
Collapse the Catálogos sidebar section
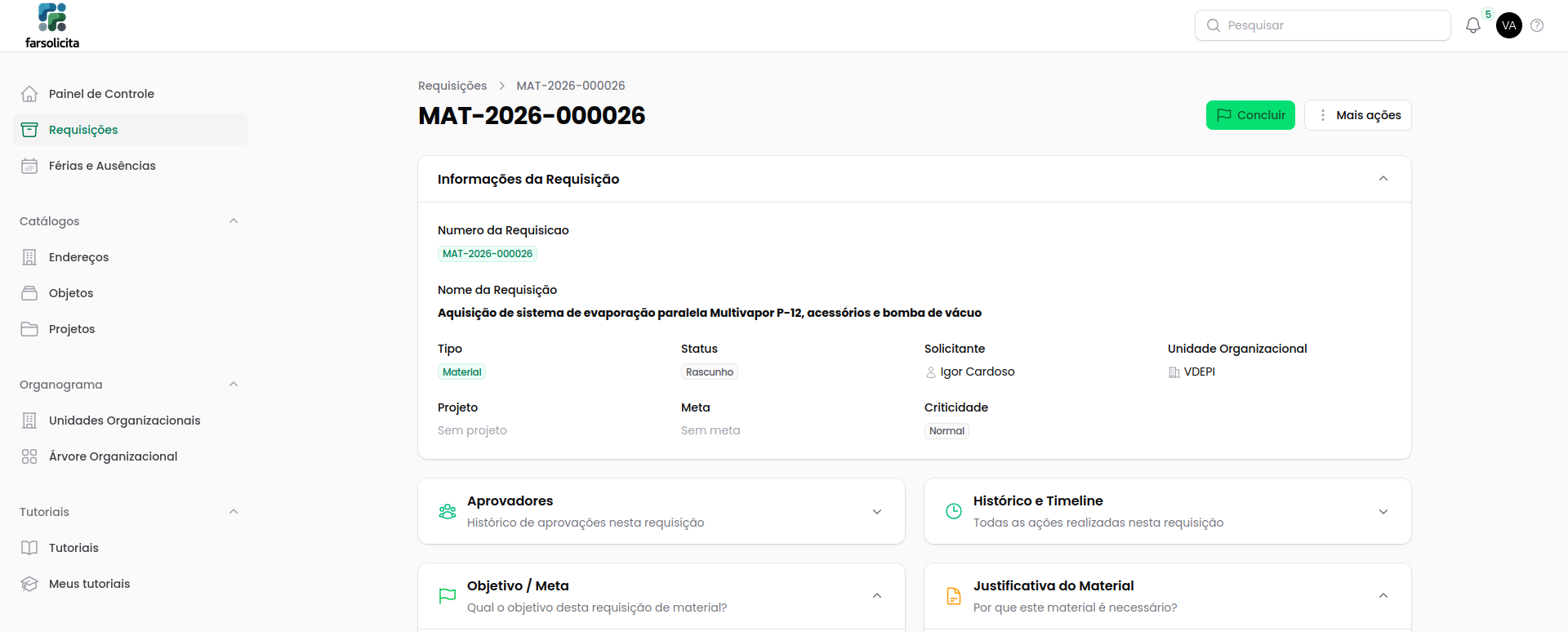(x=234, y=221)
